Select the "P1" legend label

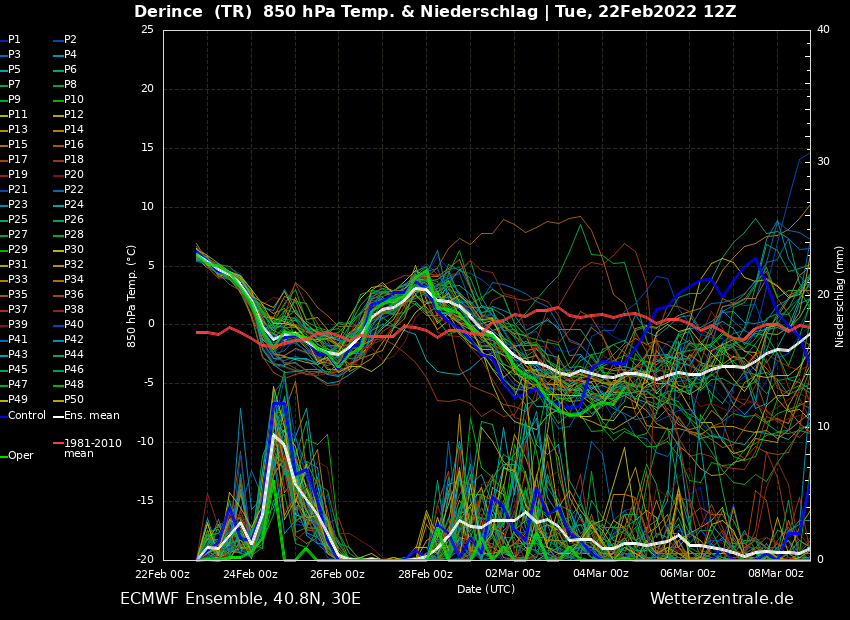click(14, 40)
